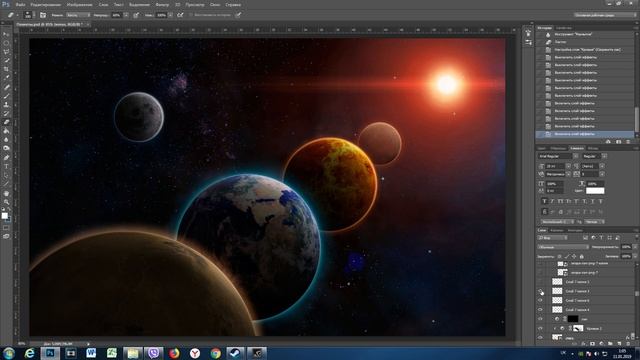Toggle Underline in Character panel
640x360 pixels.
[x=593, y=201]
